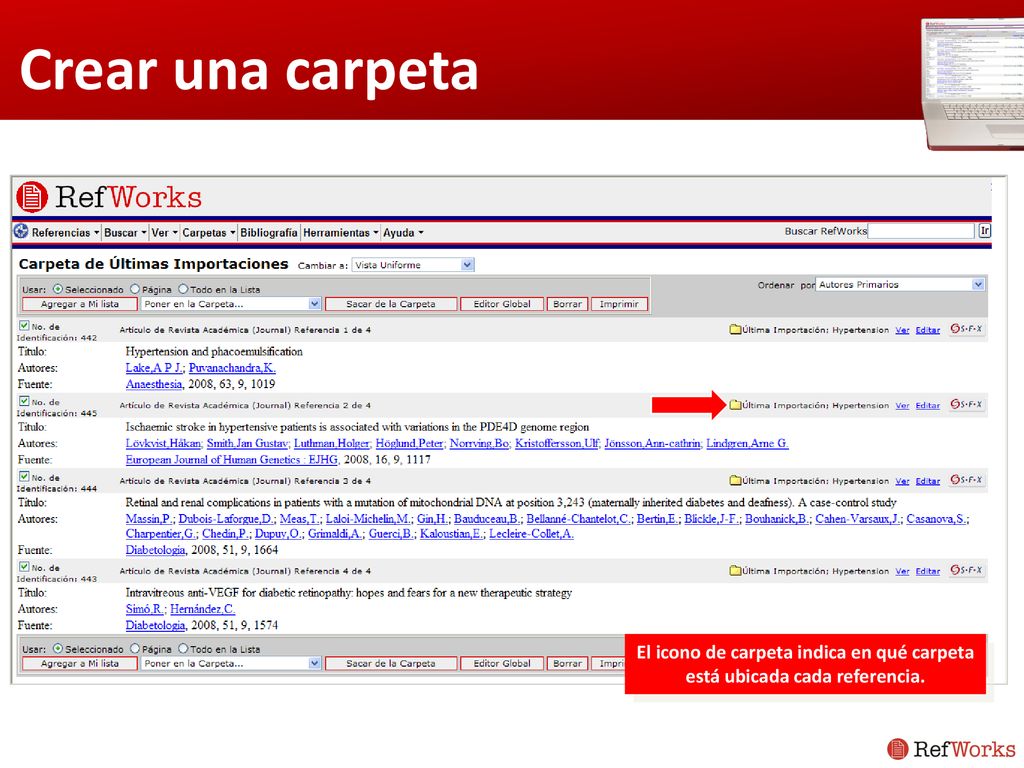The width and height of the screenshot is (1024, 768).
Task: Open the Vista Uniforme view dropdown
Action: [413, 265]
